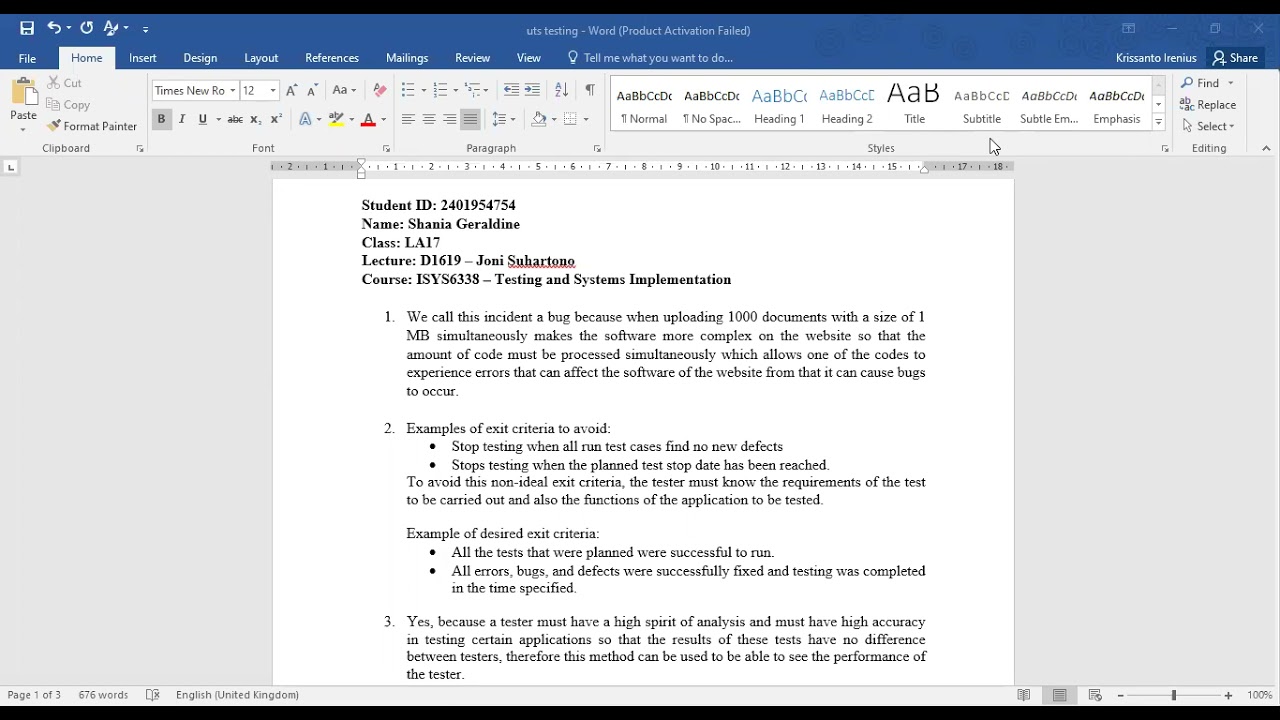The image size is (1280, 720).
Task: Collapse the ribbon with the caret
Action: tap(1266, 148)
